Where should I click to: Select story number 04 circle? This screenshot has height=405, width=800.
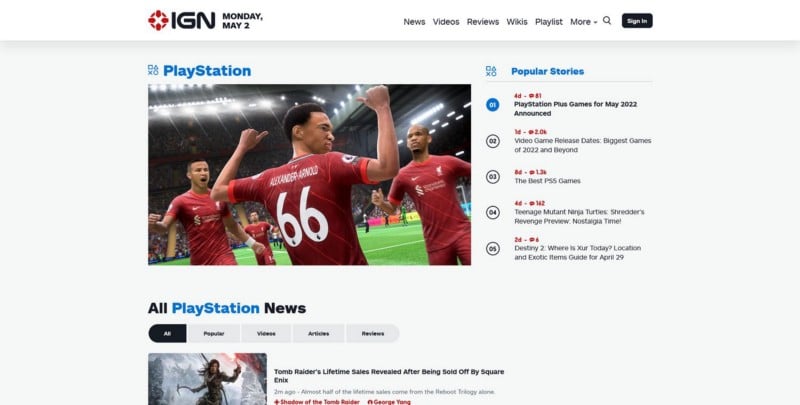click(492, 212)
